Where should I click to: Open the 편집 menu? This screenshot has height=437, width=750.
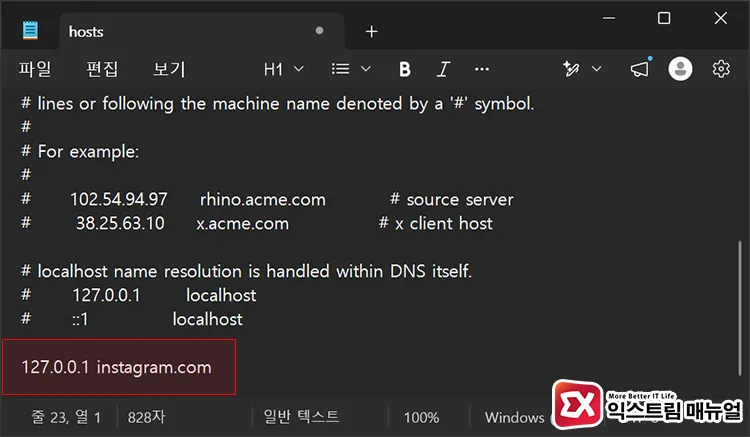[x=102, y=69]
